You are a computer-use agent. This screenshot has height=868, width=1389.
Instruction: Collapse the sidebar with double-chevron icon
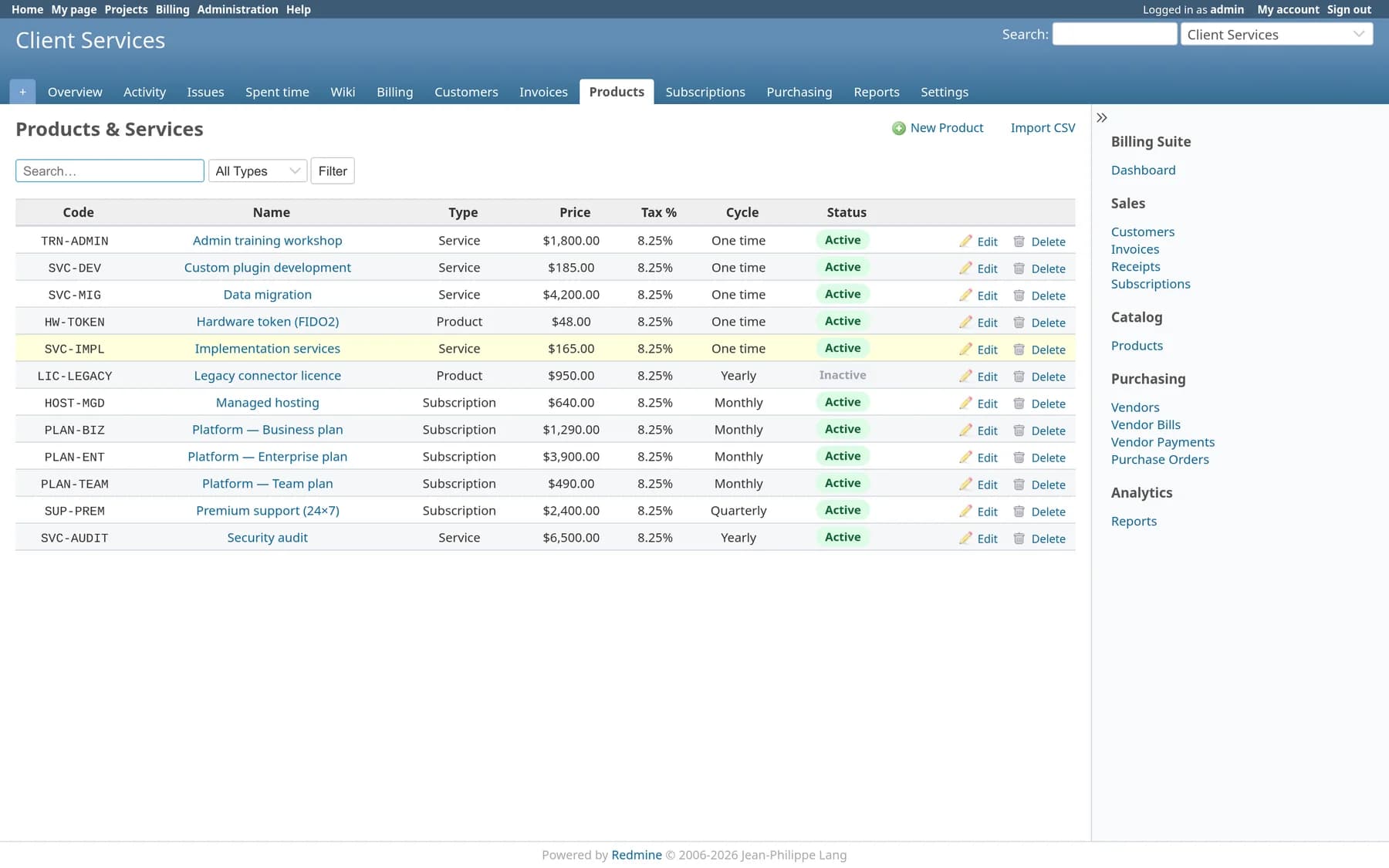coord(1102,118)
